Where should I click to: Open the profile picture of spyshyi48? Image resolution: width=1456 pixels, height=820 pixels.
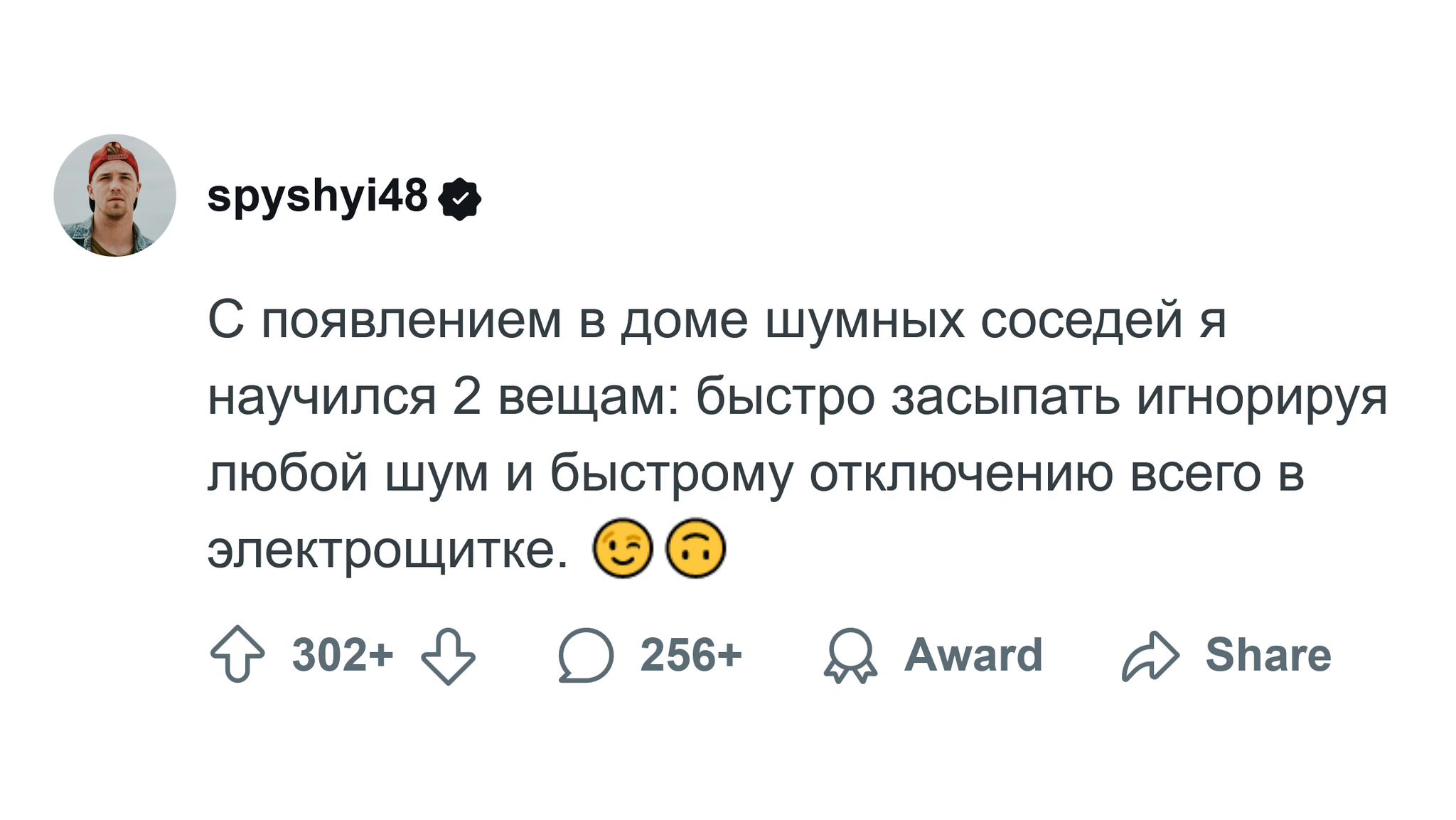tap(114, 195)
